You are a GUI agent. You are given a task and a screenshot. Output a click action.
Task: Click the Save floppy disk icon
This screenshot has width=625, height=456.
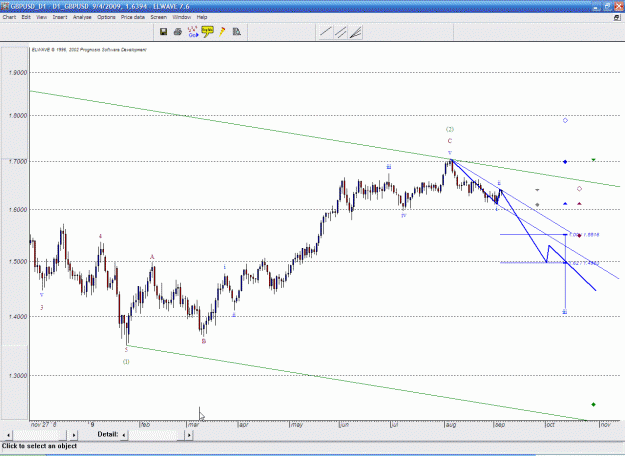point(163,32)
